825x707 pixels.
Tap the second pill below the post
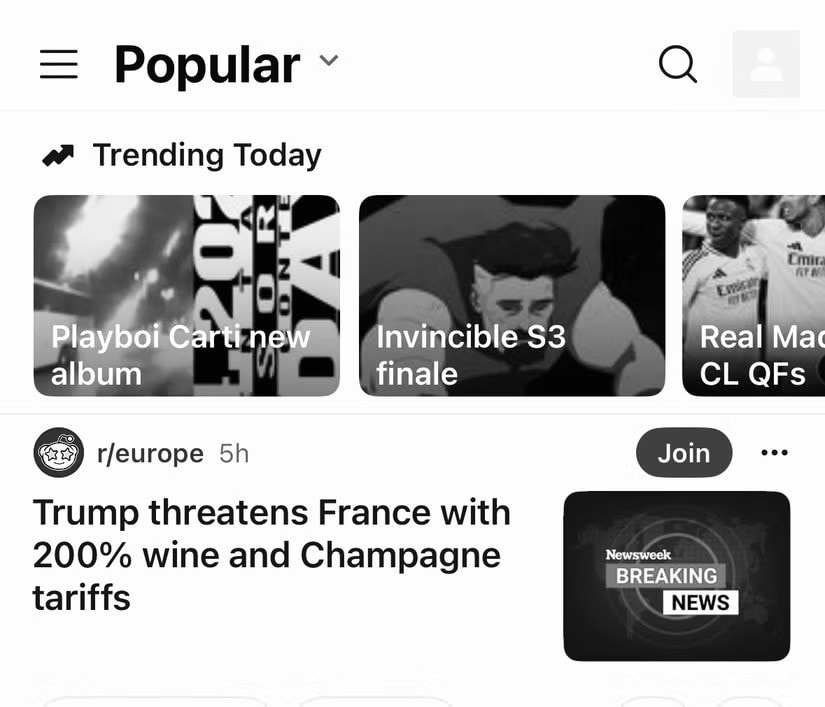(x=375, y=701)
